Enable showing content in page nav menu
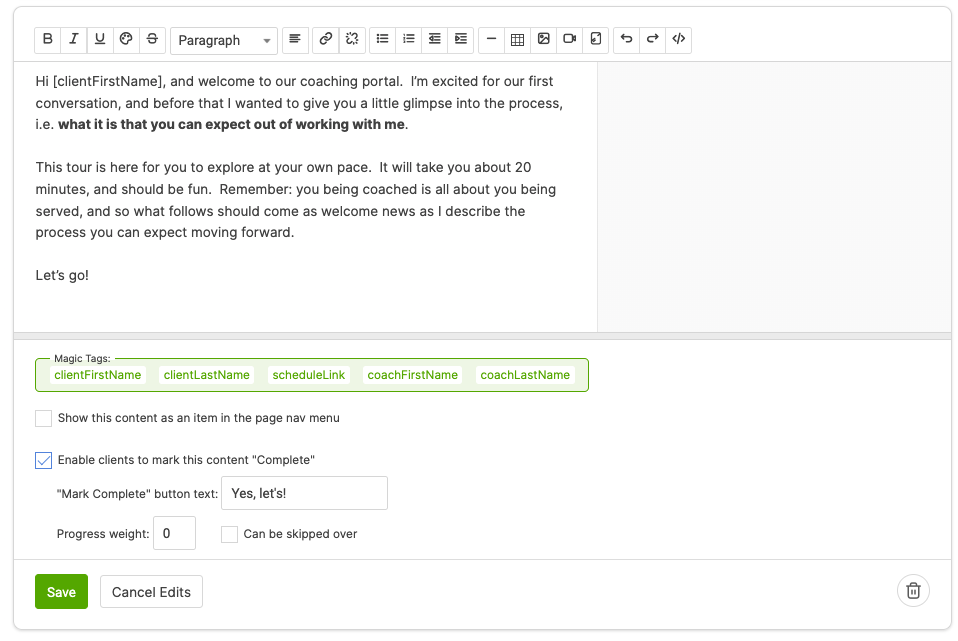 44,418
